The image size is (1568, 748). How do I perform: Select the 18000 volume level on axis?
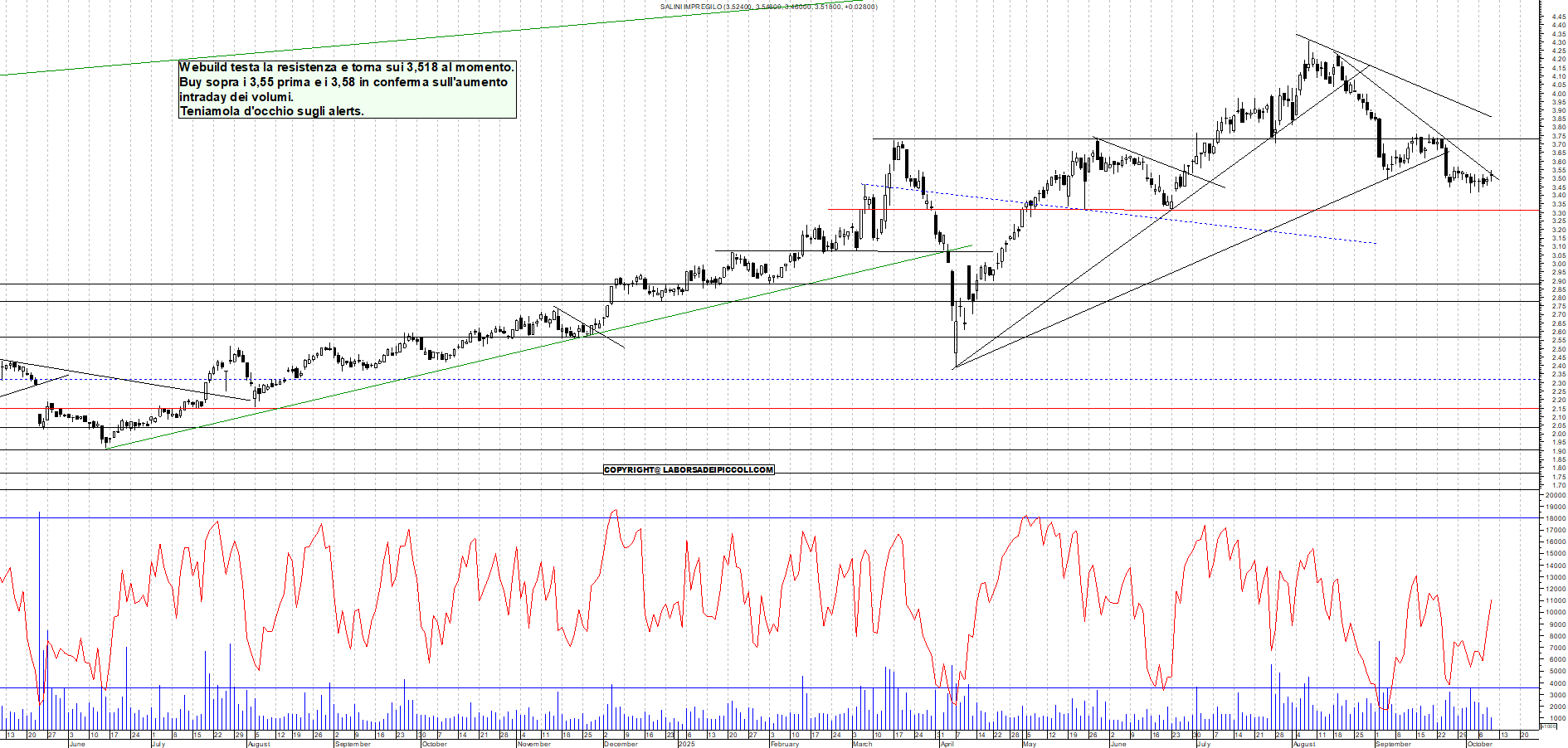point(1555,518)
